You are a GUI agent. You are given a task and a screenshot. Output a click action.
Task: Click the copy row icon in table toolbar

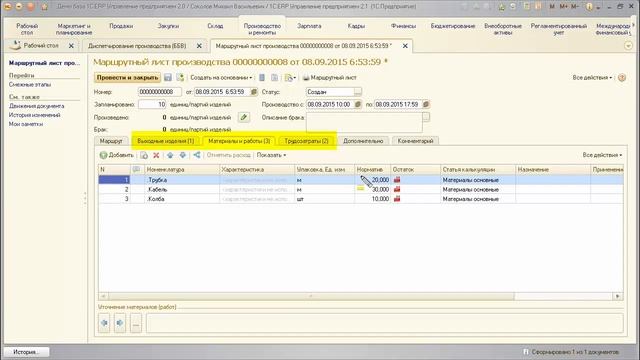pos(144,155)
